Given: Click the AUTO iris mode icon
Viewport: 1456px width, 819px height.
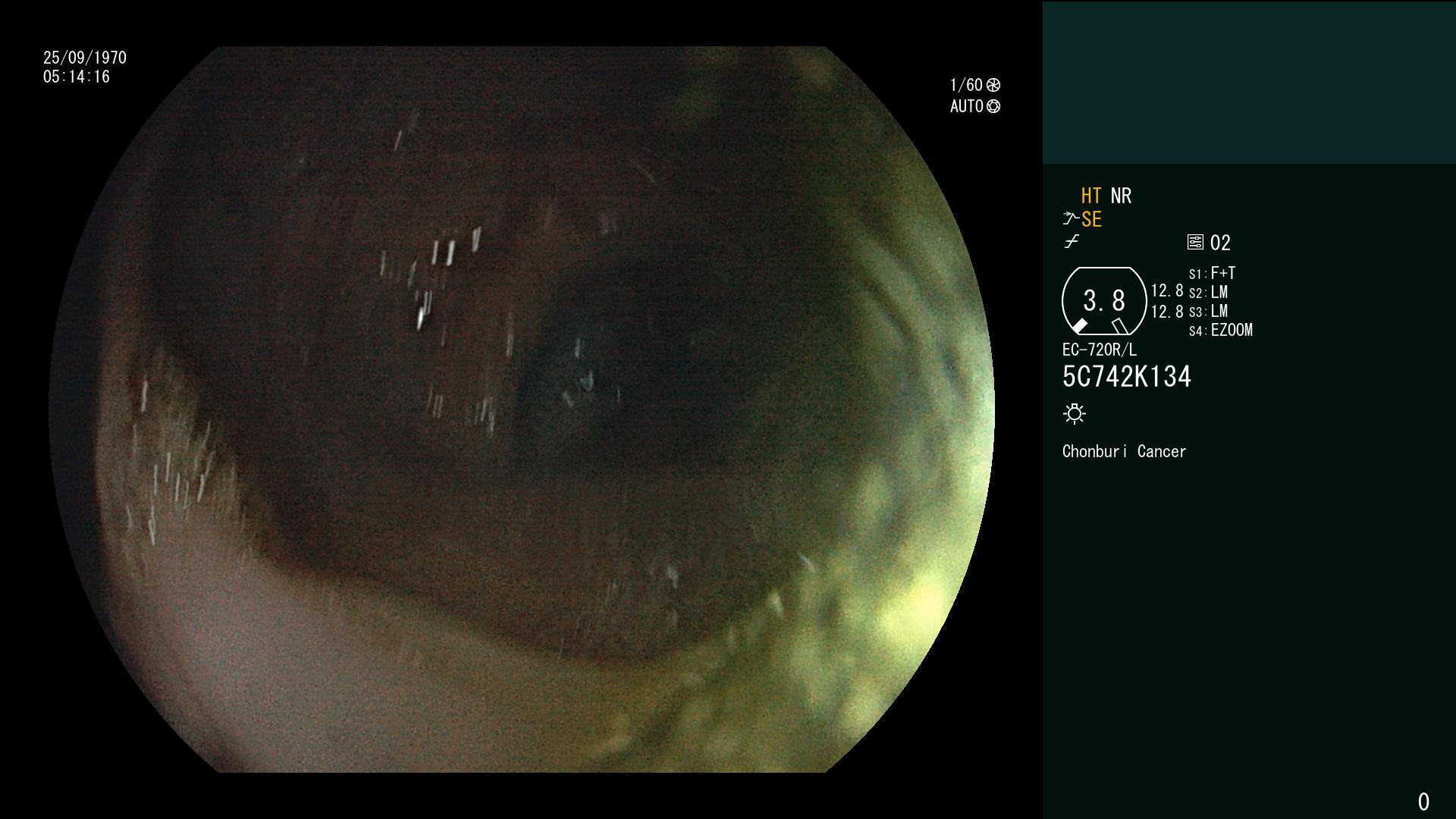Looking at the screenshot, I should [993, 106].
